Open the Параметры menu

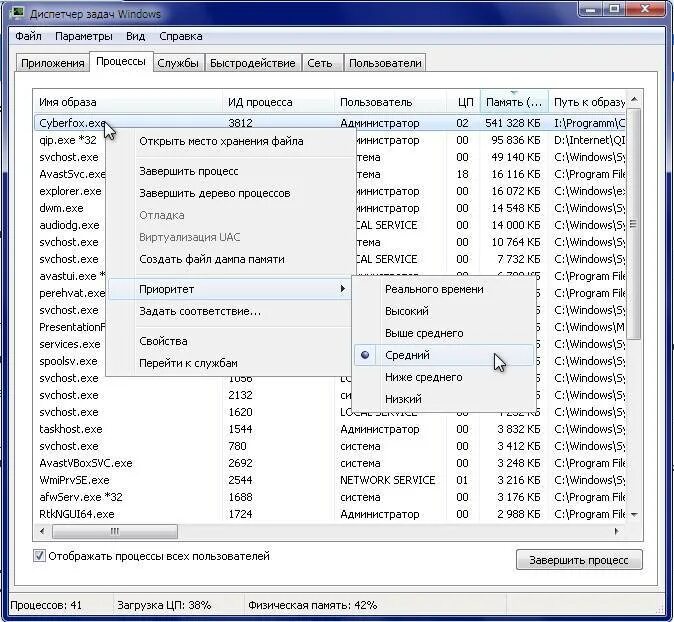click(84, 36)
